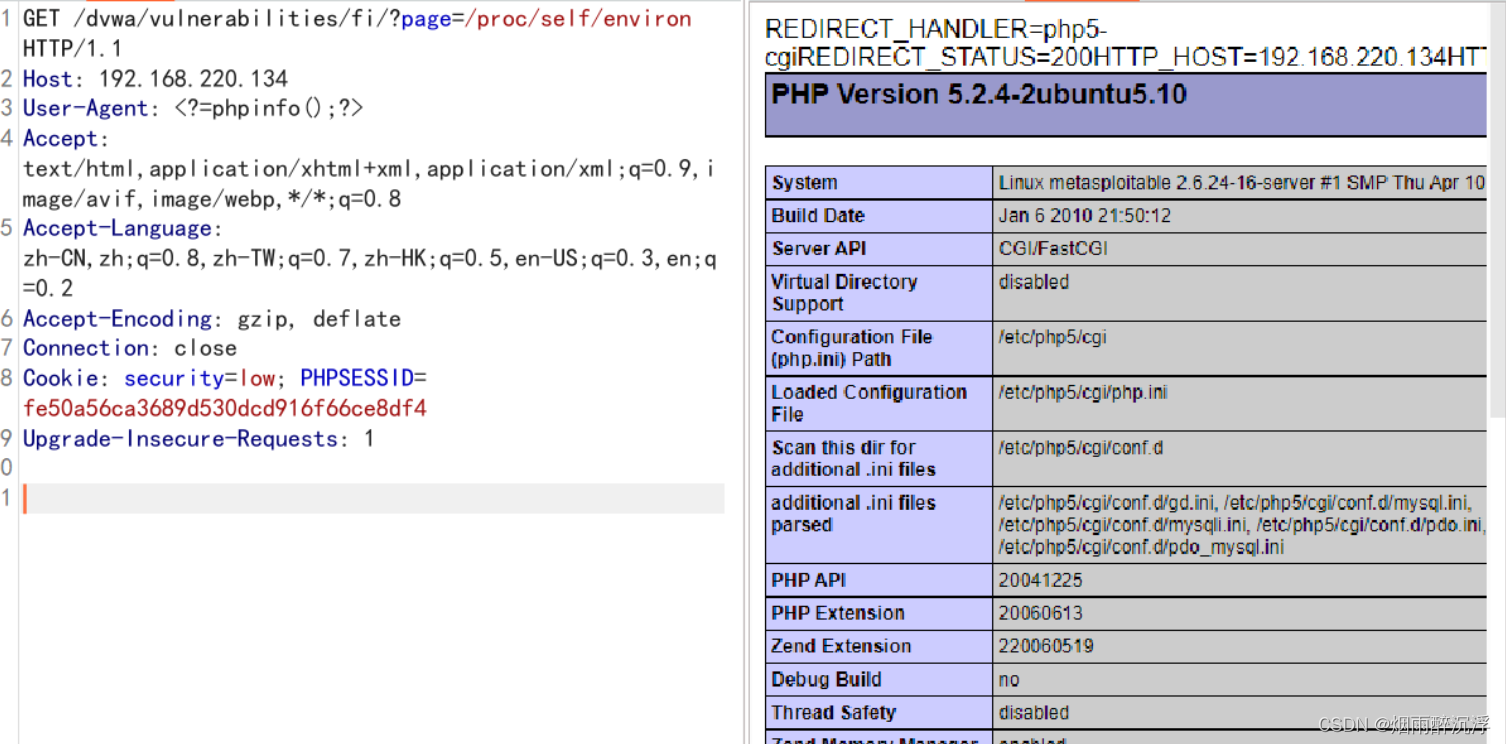Screen dimensions: 1506x744
Task: Click the Connection: close header
Action: click(130, 348)
